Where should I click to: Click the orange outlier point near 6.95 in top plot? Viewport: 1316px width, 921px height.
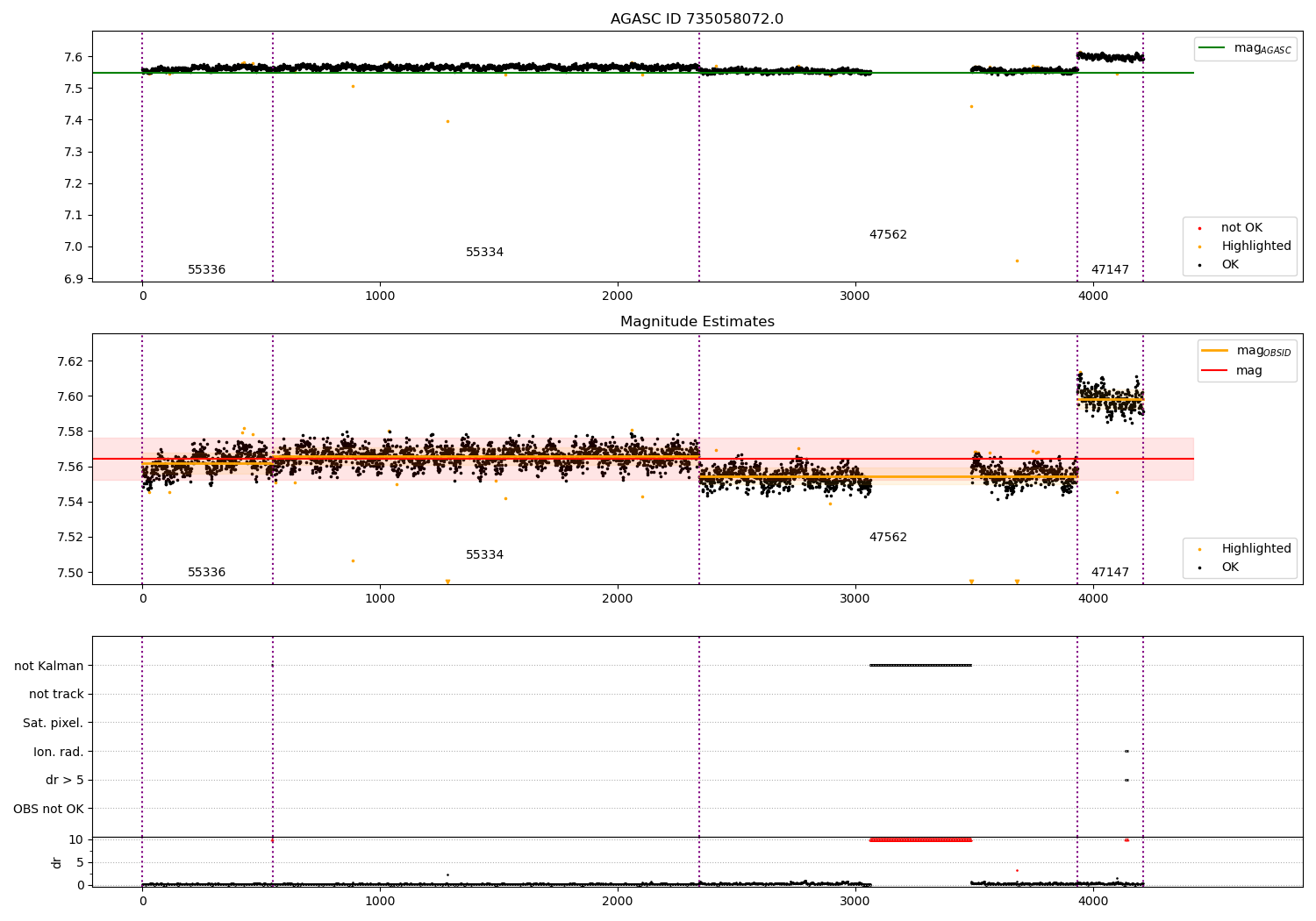coord(1017,261)
